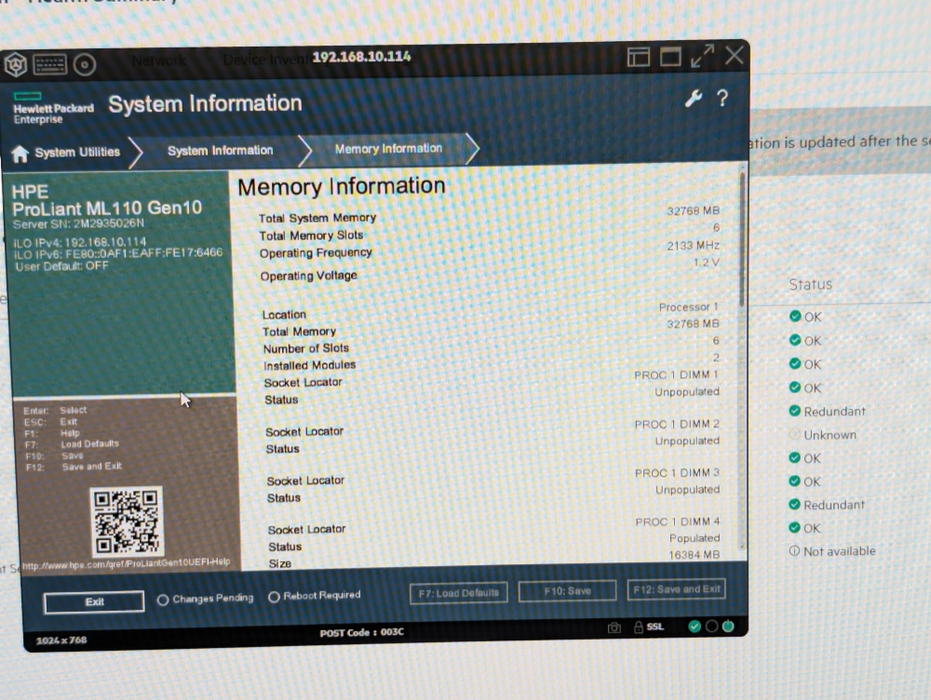Click the Exit button
931x700 pixels.
(94, 601)
